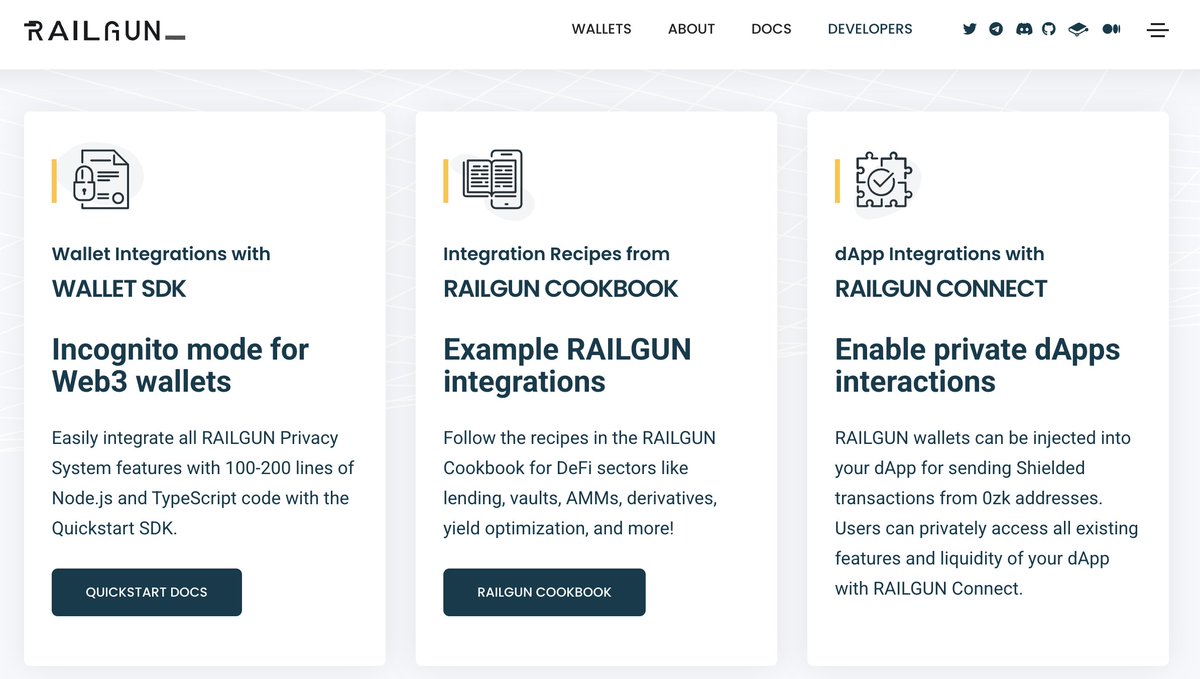Click the puzzle checkmark Connect icon
This screenshot has height=679, width=1200.
point(884,180)
